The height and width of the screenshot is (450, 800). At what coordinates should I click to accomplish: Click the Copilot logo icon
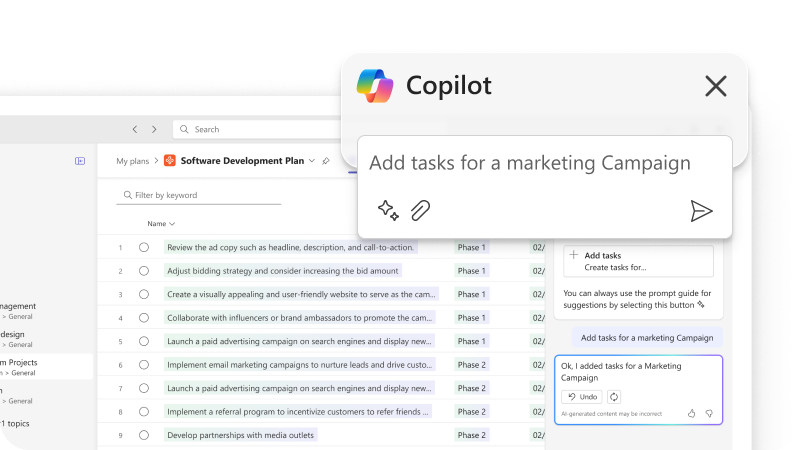click(x=375, y=86)
